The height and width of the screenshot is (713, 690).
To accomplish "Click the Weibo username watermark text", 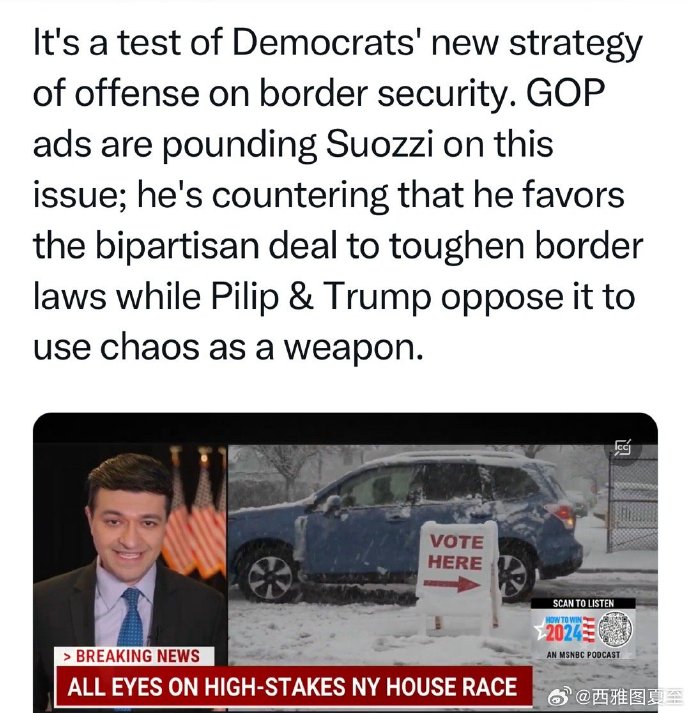I will click(x=629, y=696).
